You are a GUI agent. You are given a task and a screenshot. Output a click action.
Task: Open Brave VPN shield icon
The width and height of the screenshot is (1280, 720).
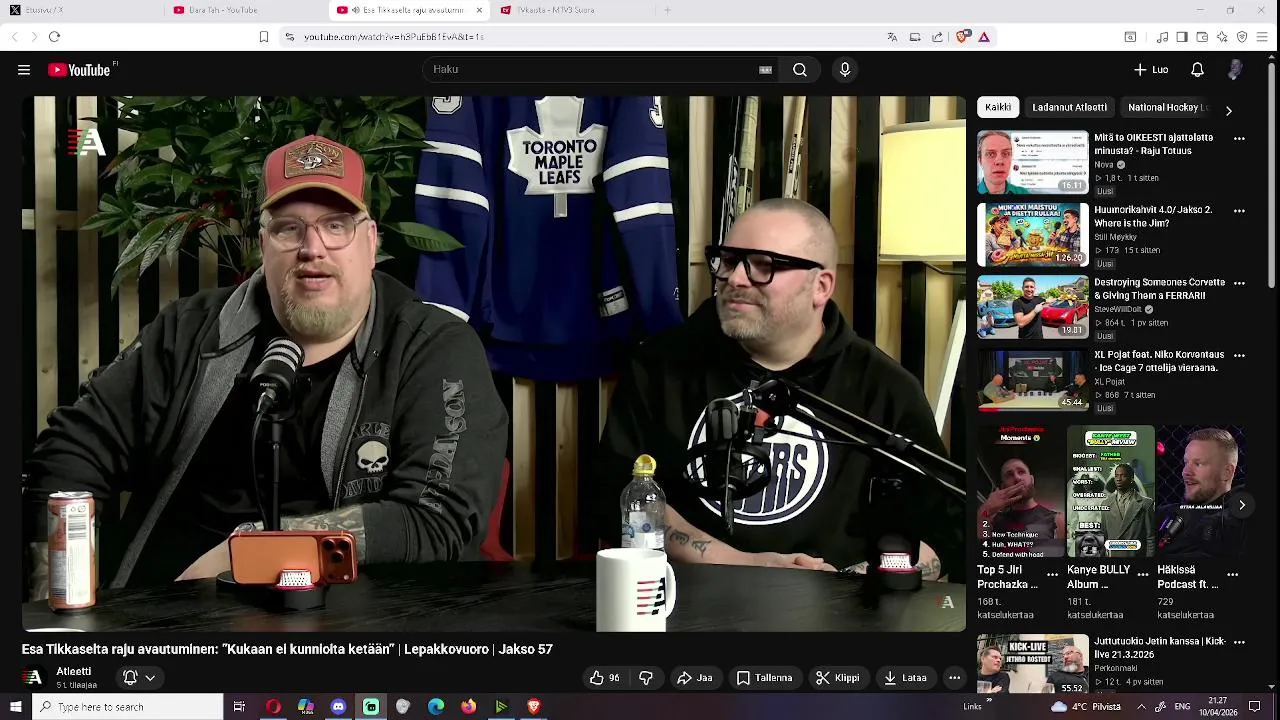tap(1242, 37)
